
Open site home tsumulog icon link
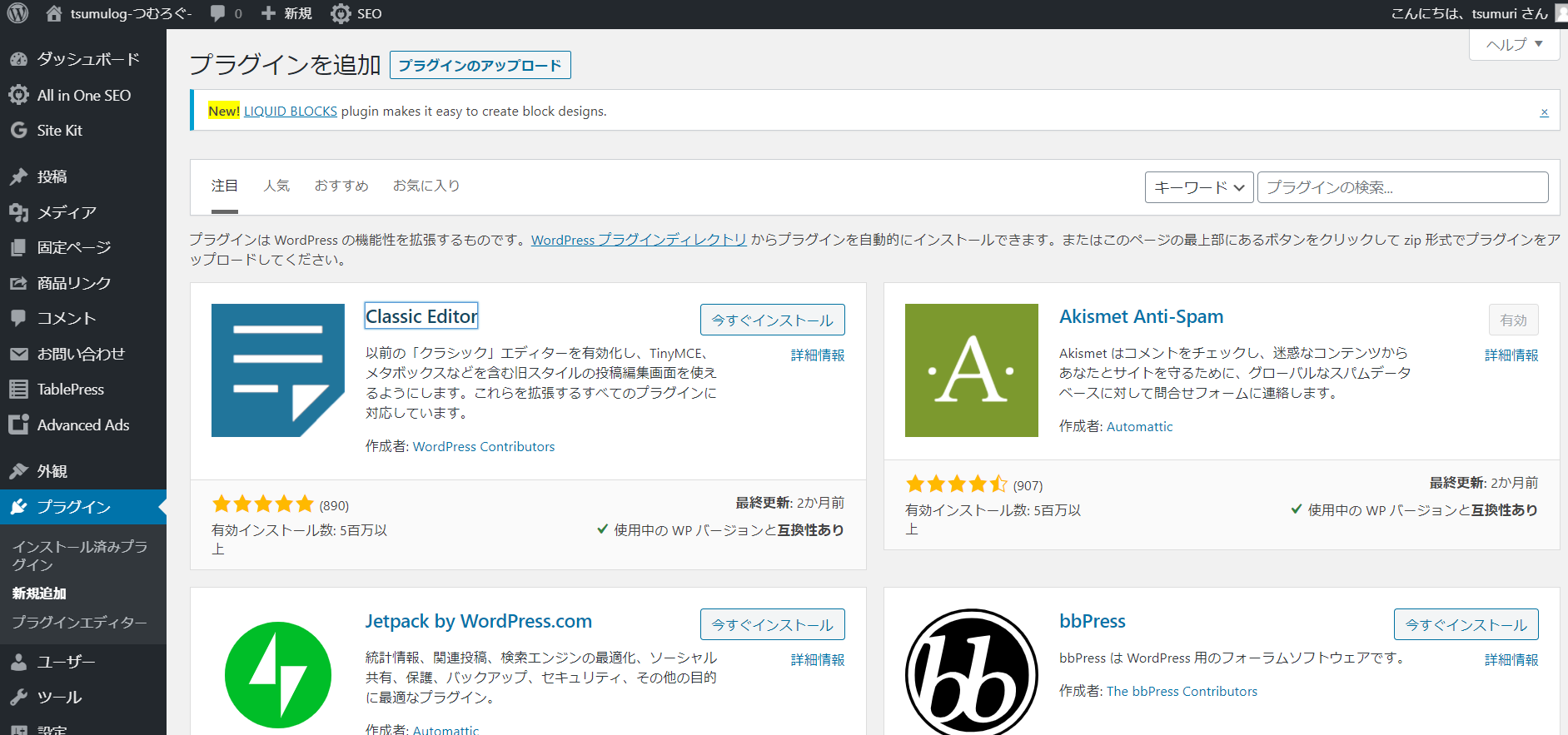(x=54, y=13)
